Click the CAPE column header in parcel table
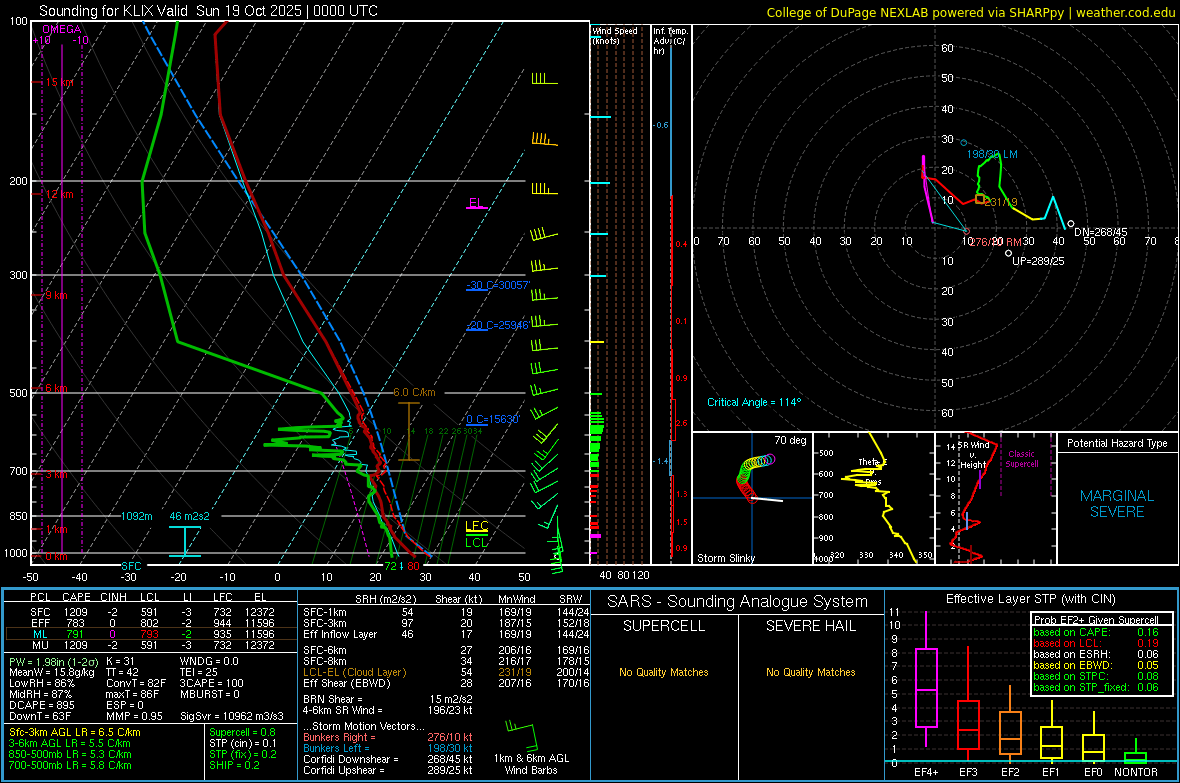Screen dimensions: 1180x783 tap(76, 597)
